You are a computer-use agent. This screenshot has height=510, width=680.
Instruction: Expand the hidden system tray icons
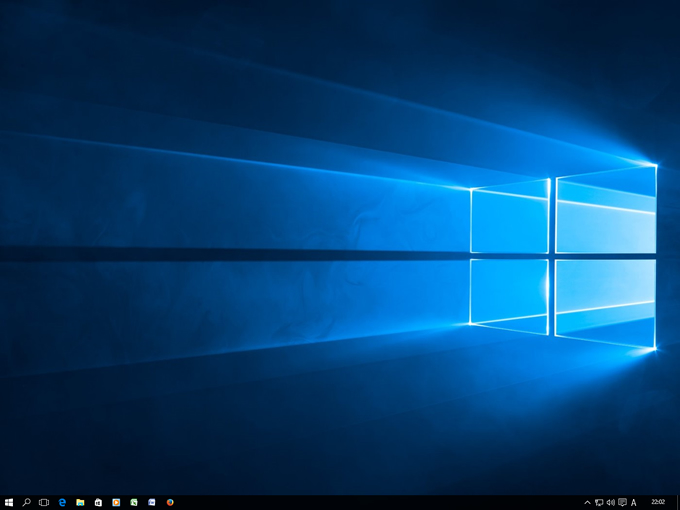tap(587, 503)
